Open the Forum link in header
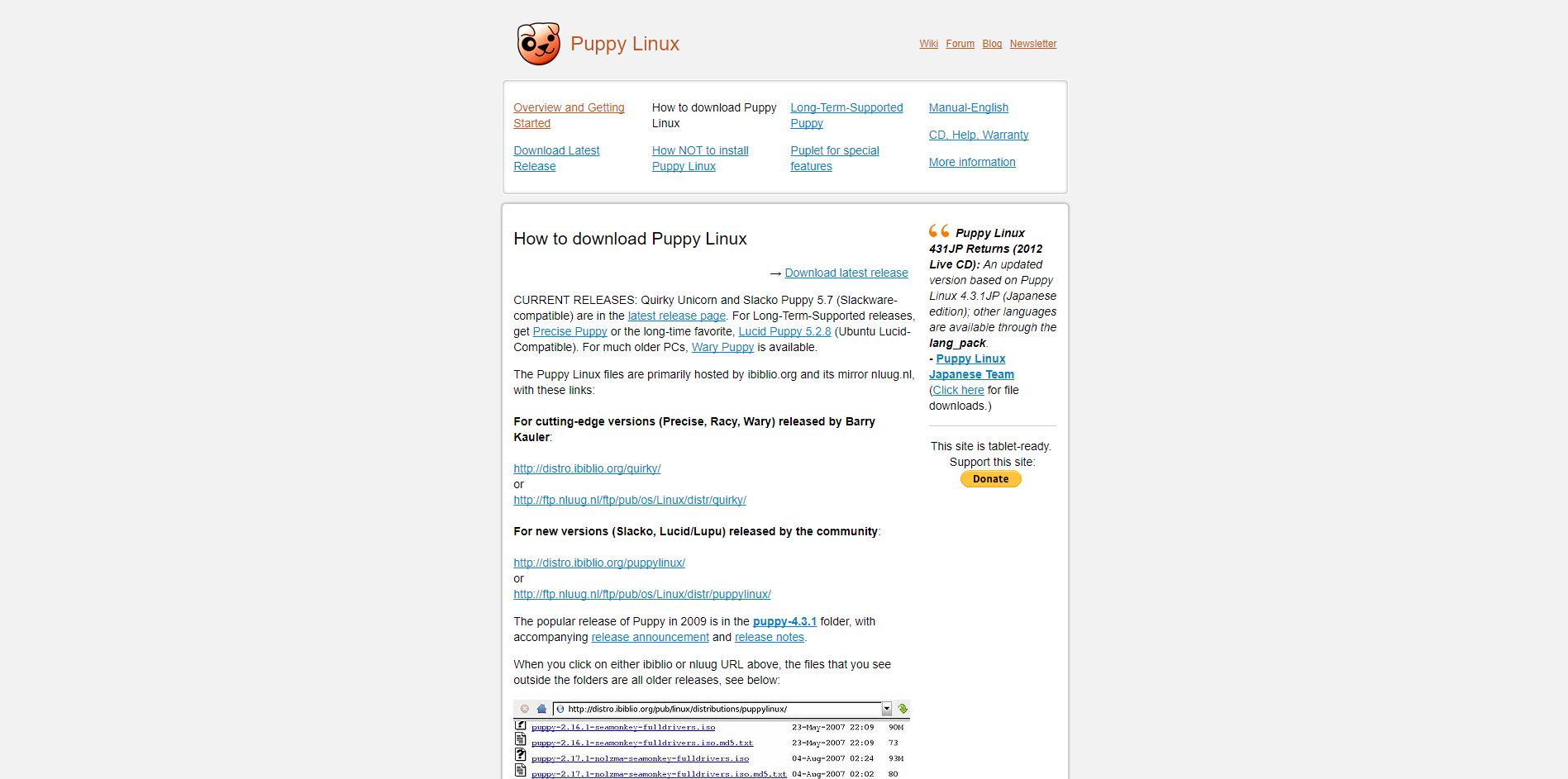Viewport: 1568px width, 779px height. point(960,44)
